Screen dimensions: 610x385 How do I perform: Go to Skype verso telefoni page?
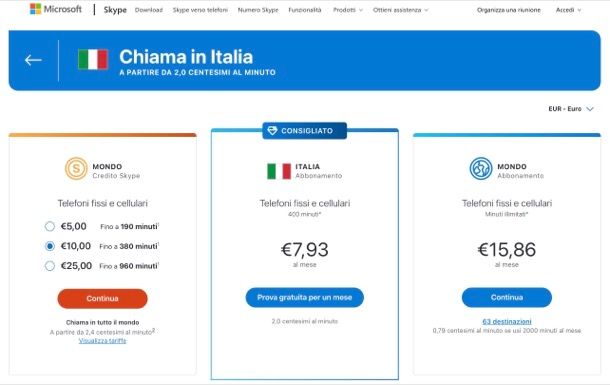[200, 10]
